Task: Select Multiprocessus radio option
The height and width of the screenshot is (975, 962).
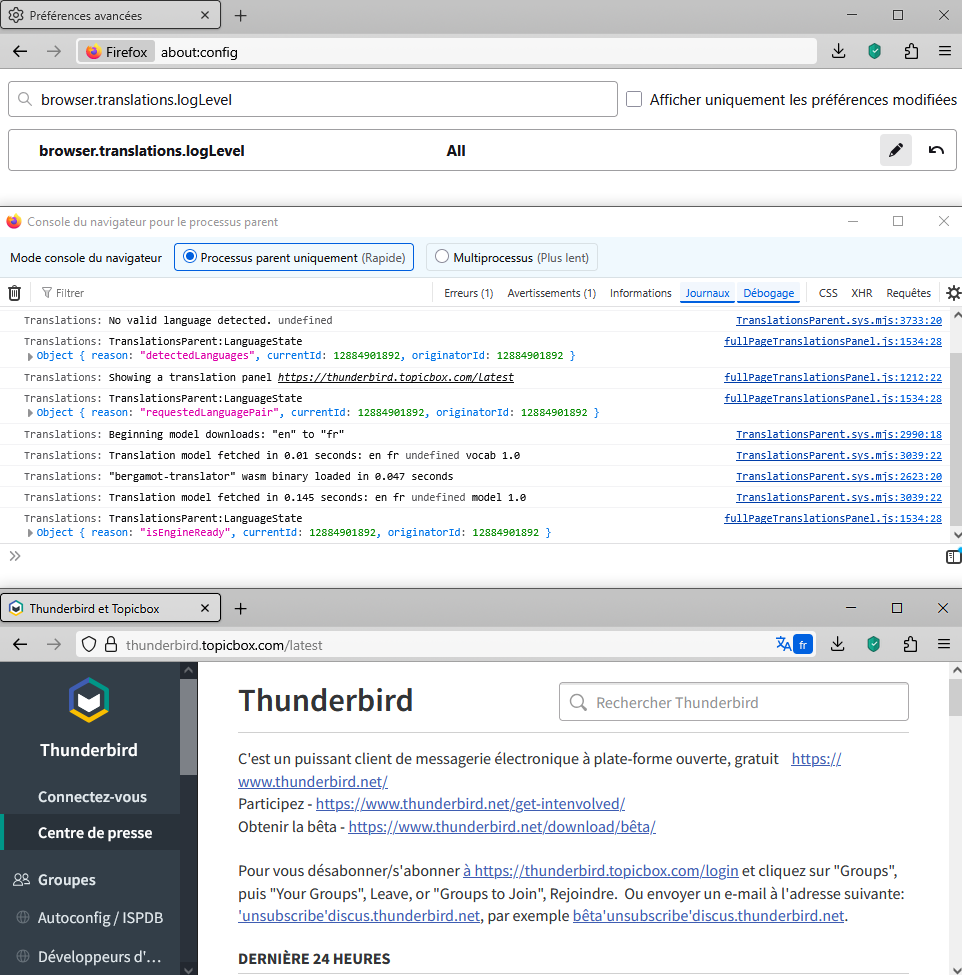Action: pyautogui.click(x=442, y=257)
